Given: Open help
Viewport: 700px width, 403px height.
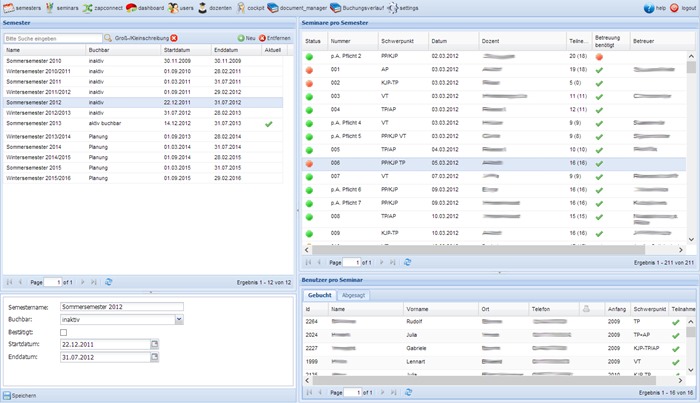Looking at the screenshot, I should click(x=655, y=8).
